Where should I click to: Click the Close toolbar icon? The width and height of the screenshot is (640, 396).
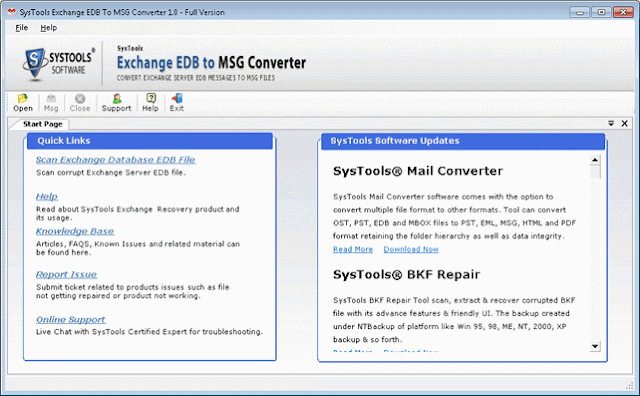tap(80, 102)
